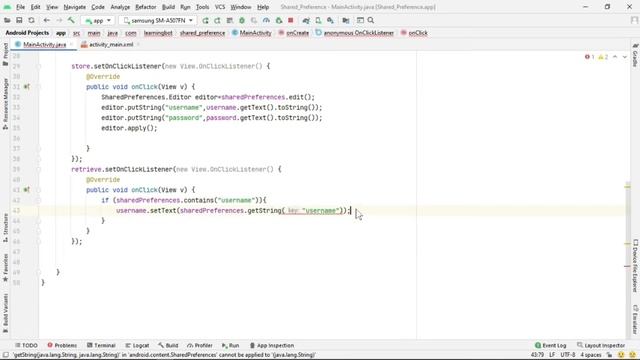This screenshot has height=360, width=640.
Task: Open the Analyze menu
Action: [120, 7]
